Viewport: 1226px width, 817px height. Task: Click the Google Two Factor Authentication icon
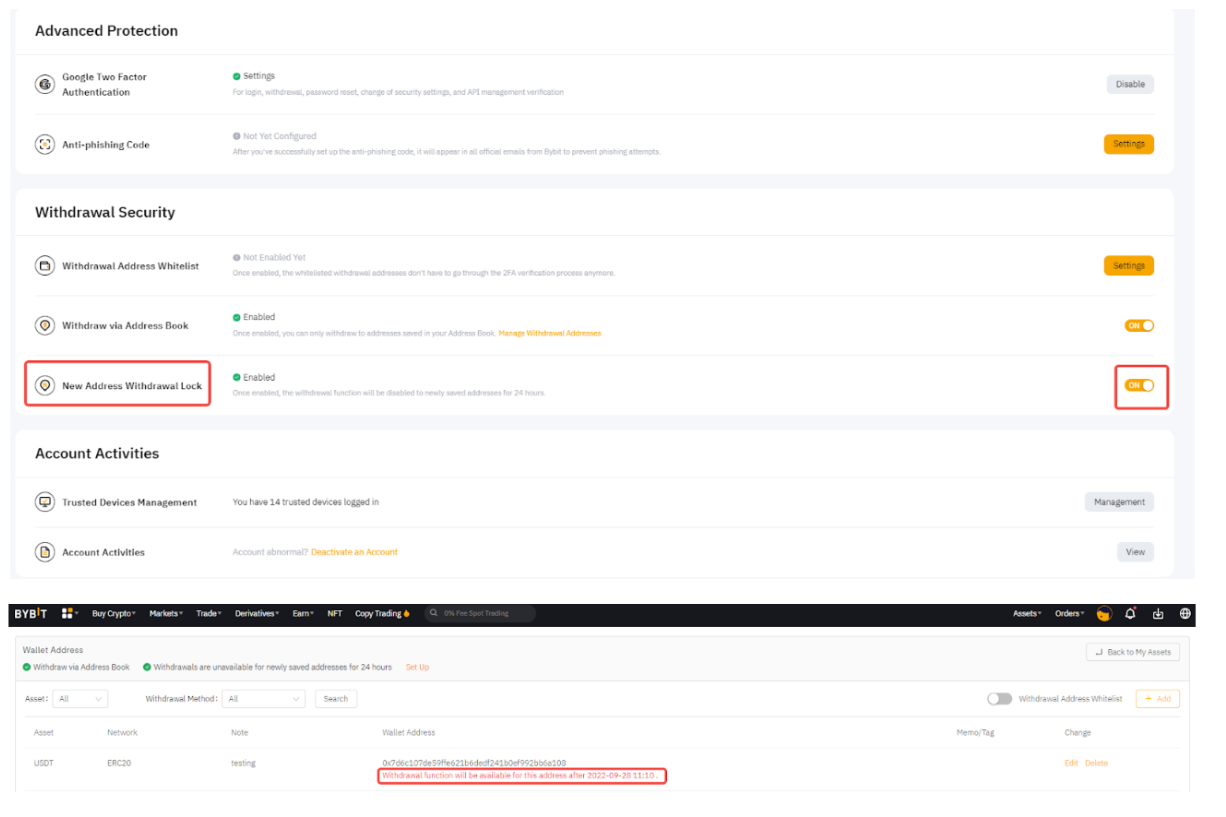tap(44, 84)
